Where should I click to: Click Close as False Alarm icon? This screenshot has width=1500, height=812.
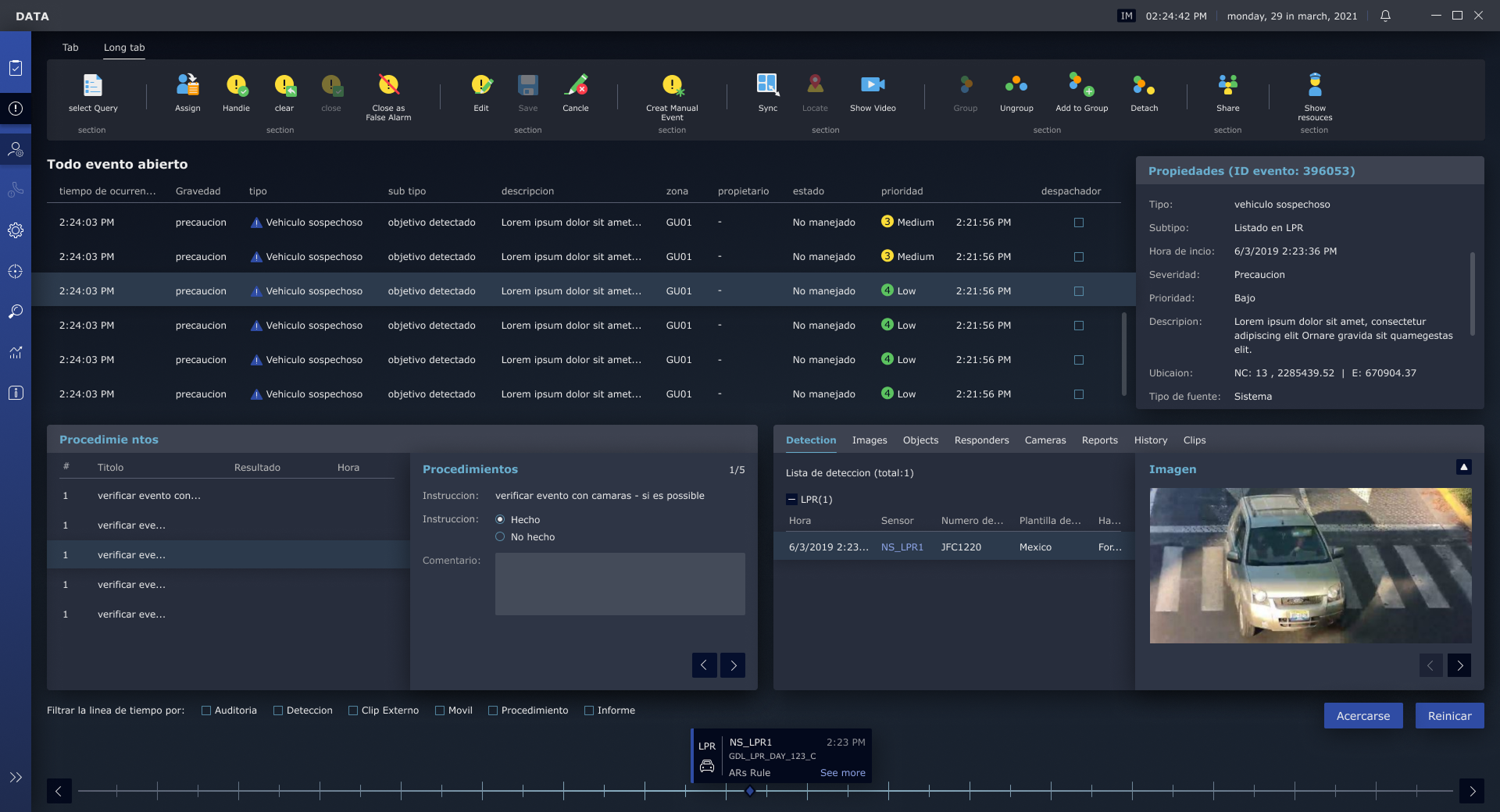tap(388, 85)
